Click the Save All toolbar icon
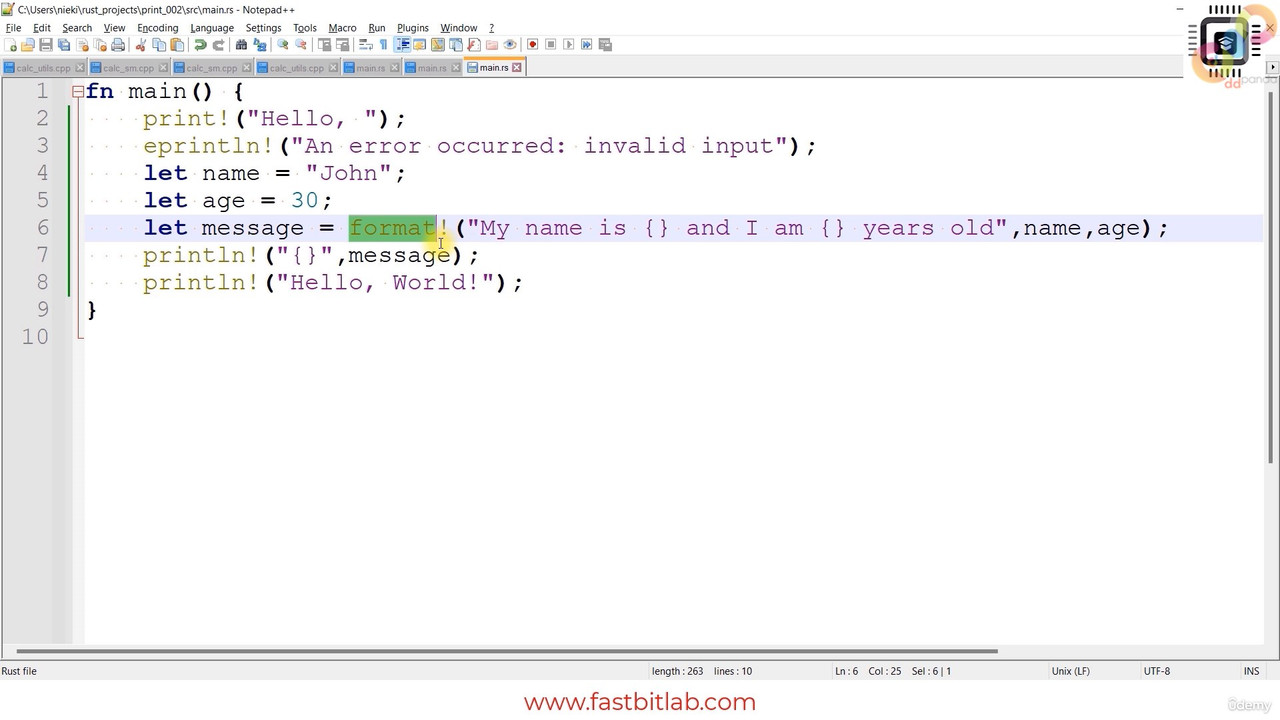Viewport: 1280px width, 720px height. 64,44
